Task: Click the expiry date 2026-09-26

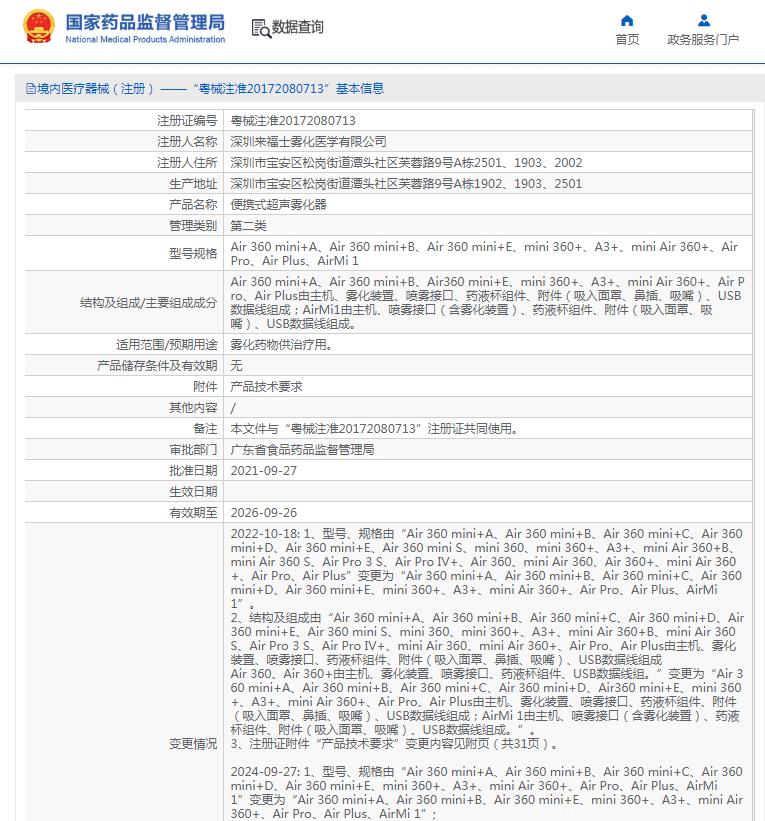Action: (x=263, y=512)
